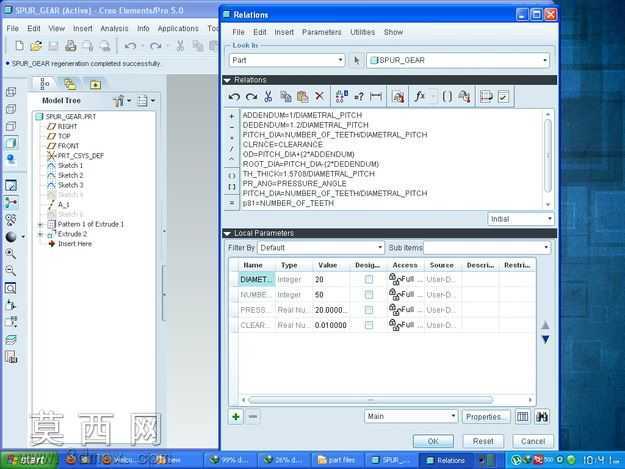Open Analysis menu in Creo main window
The height and width of the screenshot is (469, 625).
(x=114, y=29)
